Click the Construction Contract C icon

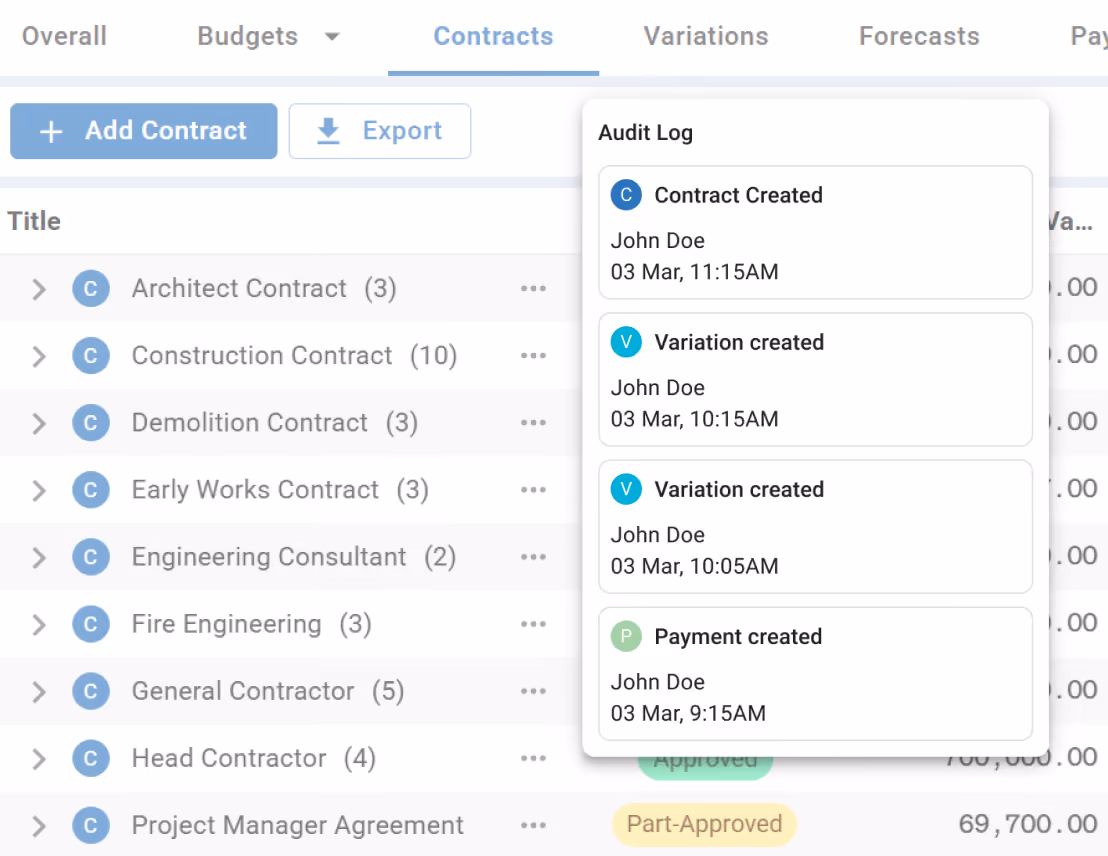pyautogui.click(x=90, y=356)
